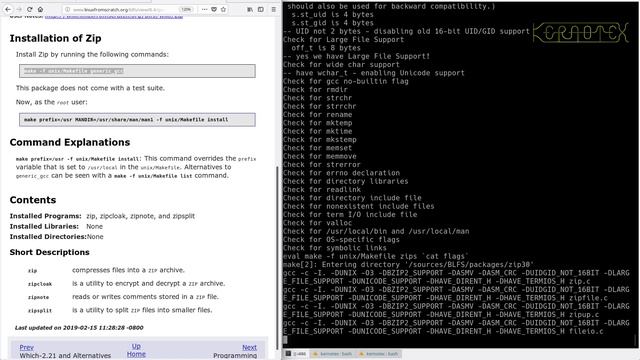Bookmark this page with the star icon
Viewport: 640px width, 360px height.
coord(223,9)
